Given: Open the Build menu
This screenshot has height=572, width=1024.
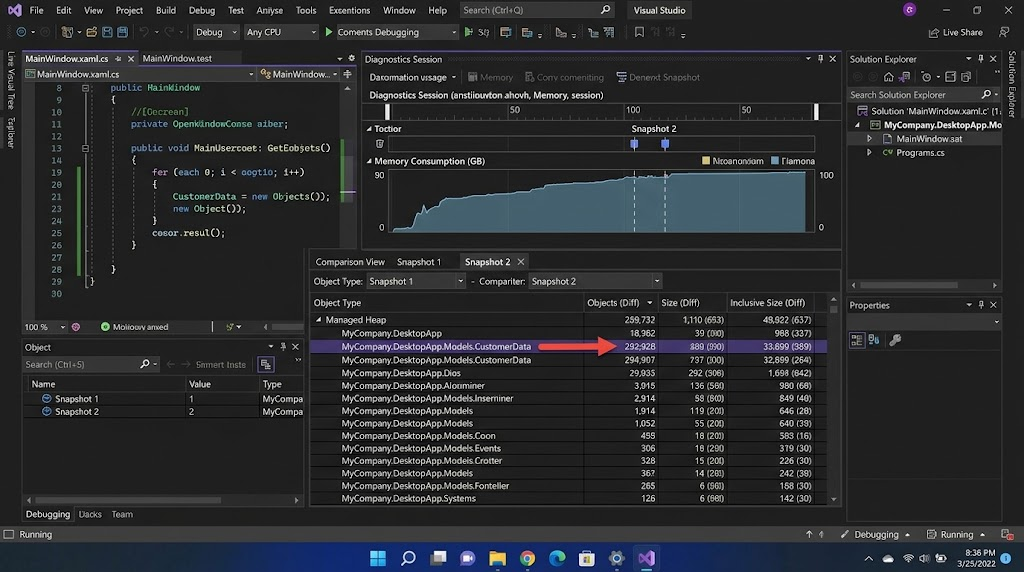Looking at the screenshot, I should [165, 10].
